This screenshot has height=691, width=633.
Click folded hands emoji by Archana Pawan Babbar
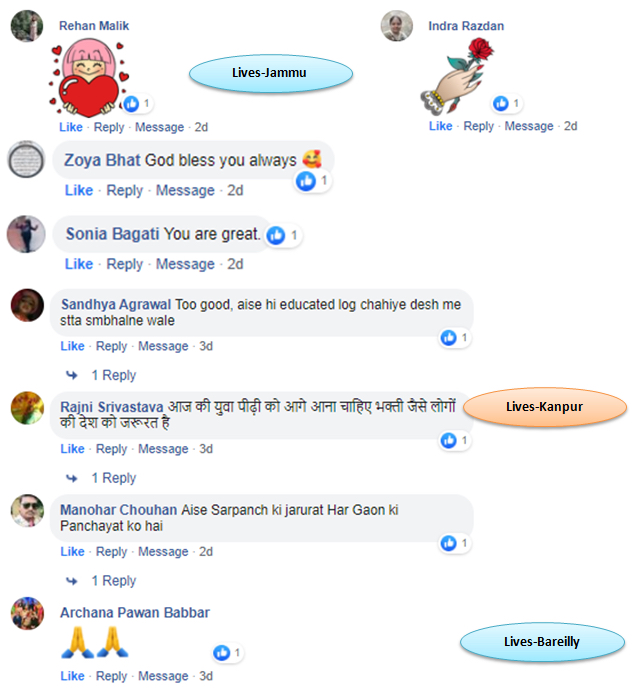[x=94, y=643]
